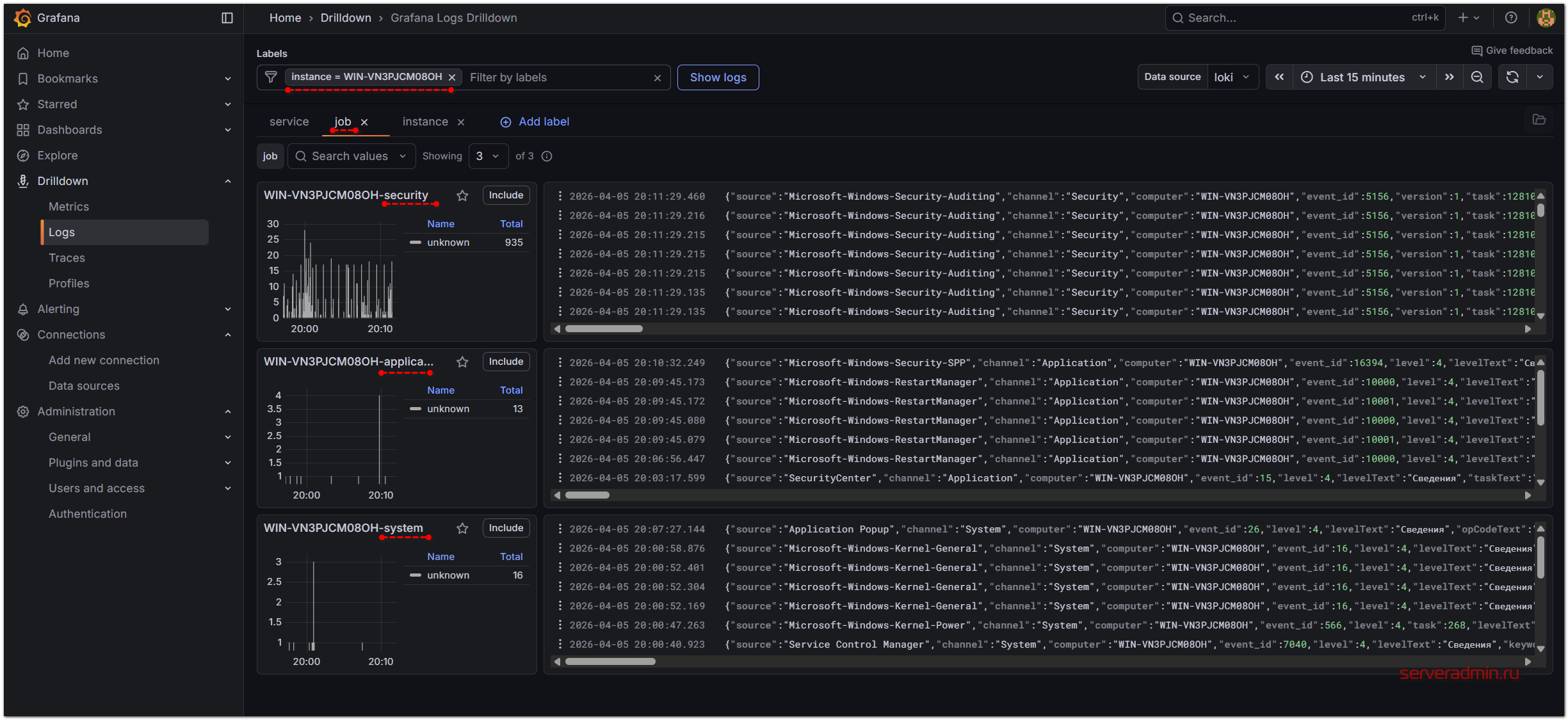Shift time range backward with double-arrow icon
This screenshot has height=720, width=1568.
pyautogui.click(x=1279, y=77)
